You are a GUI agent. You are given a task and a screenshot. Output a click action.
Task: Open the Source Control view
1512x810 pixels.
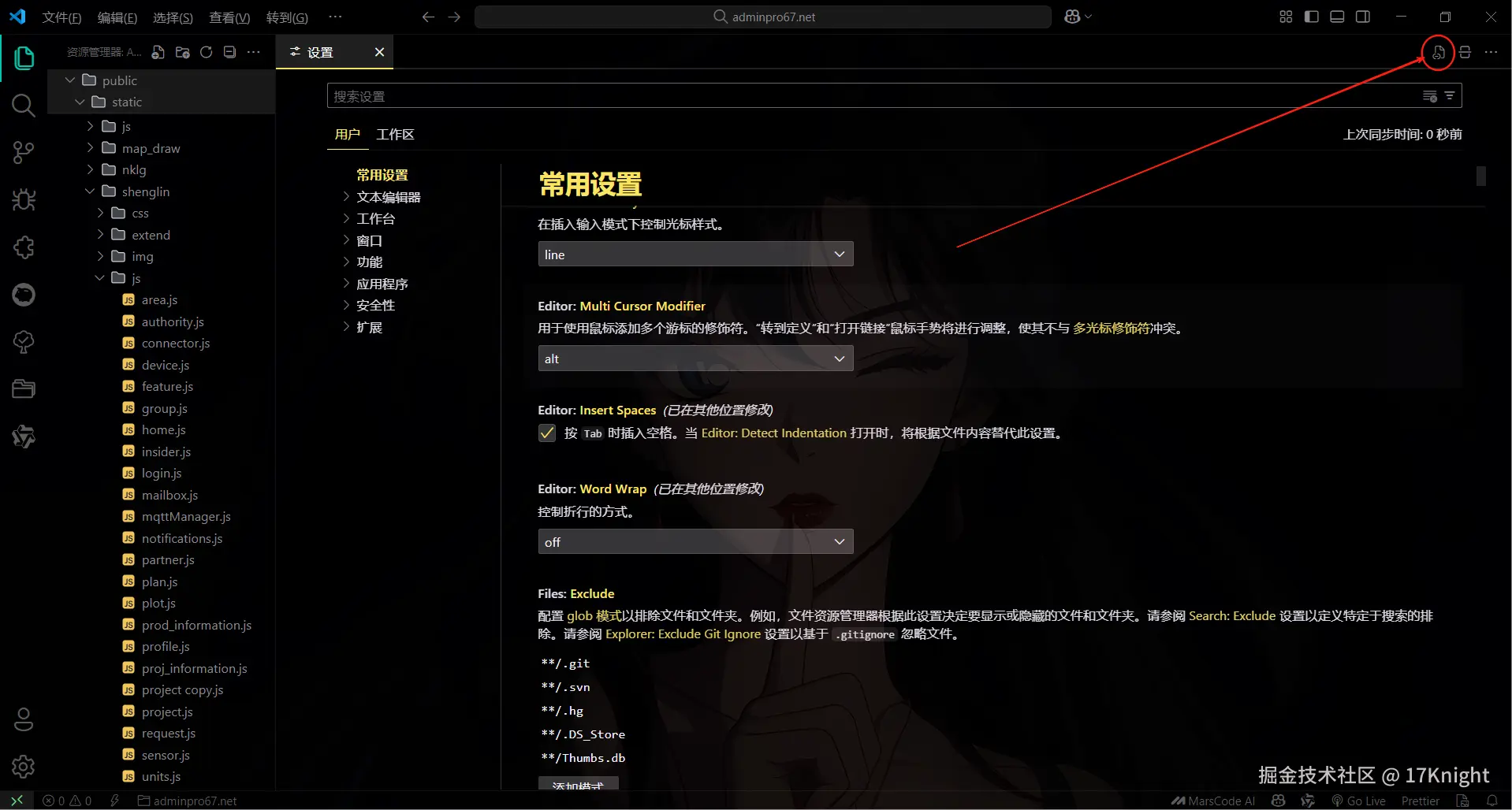point(24,152)
